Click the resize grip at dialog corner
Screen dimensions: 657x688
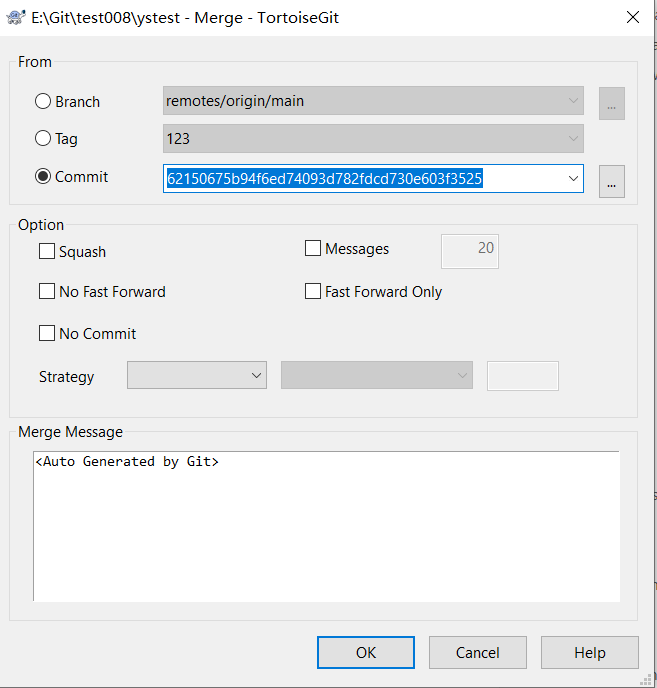pos(646,680)
